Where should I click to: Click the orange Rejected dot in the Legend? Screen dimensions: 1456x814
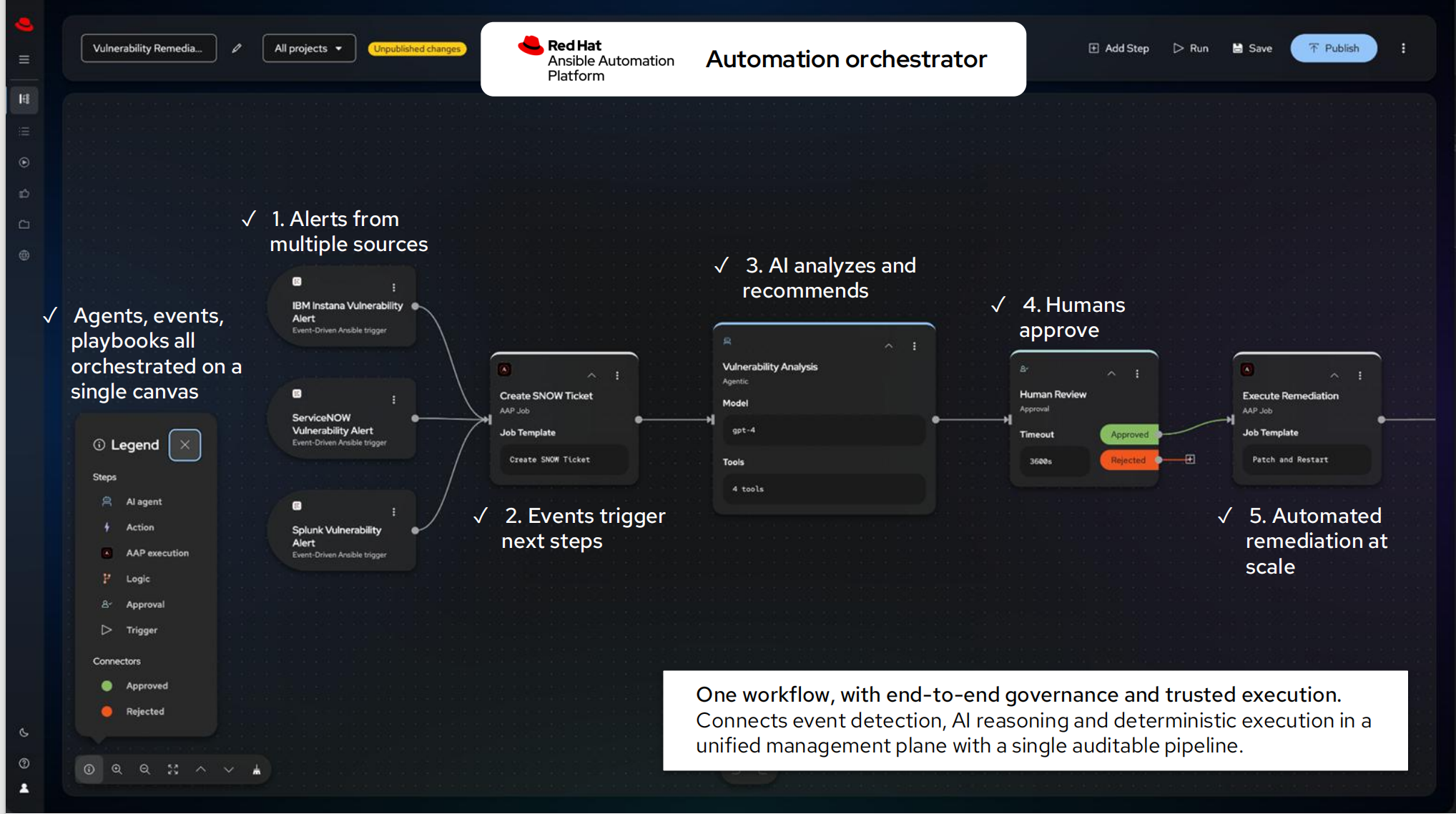click(x=107, y=712)
